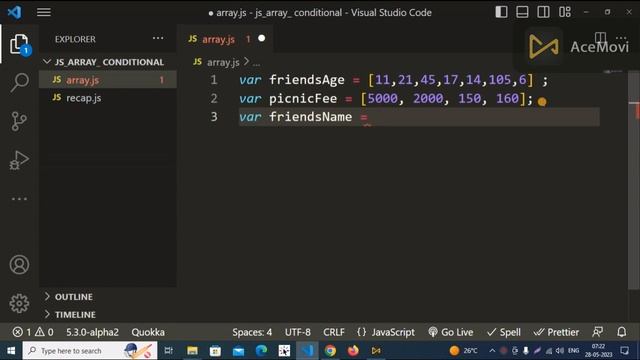Click the friendsAge variable name
Screen dimensions: 640x360
point(307,80)
